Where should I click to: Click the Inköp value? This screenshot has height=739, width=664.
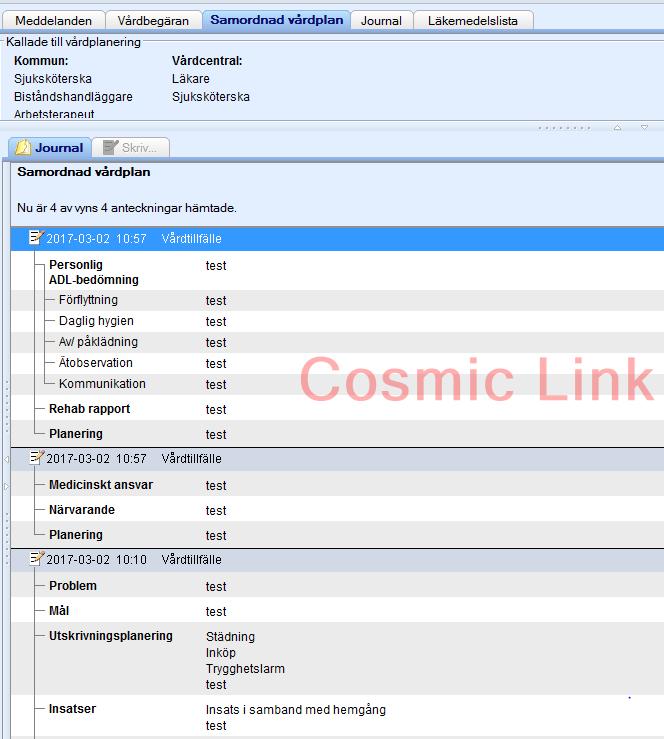point(221,653)
